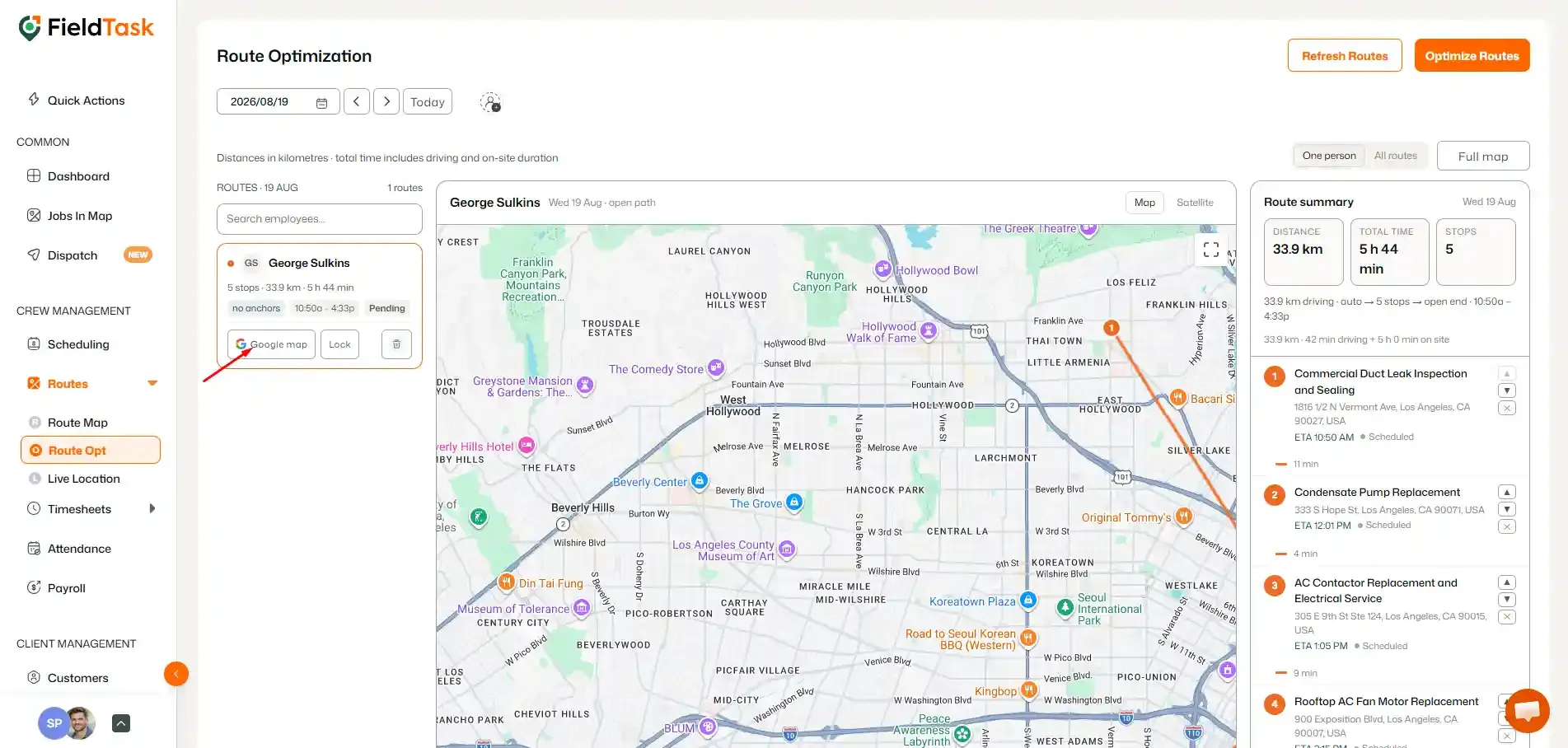The height and width of the screenshot is (748, 1568).
Task: Lock George Sulkins route
Action: coord(339,344)
